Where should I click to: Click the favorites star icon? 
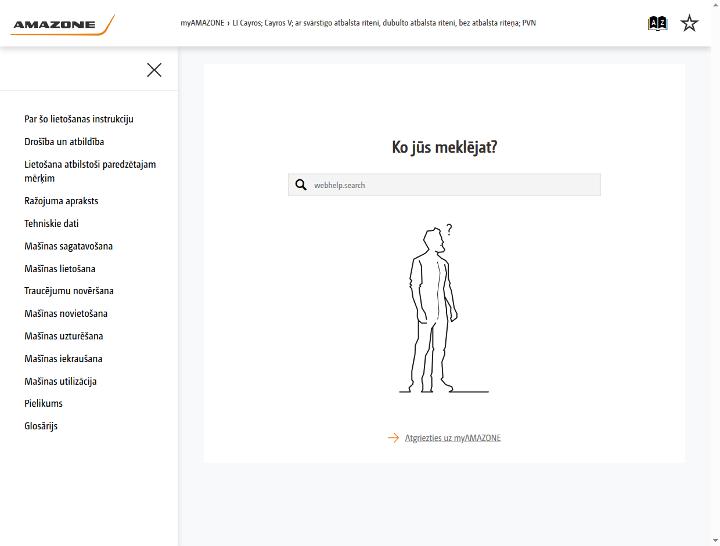689,23
